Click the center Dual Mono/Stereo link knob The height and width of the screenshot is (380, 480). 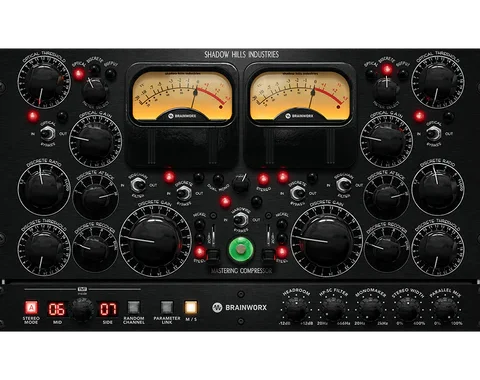coord(241,183)
